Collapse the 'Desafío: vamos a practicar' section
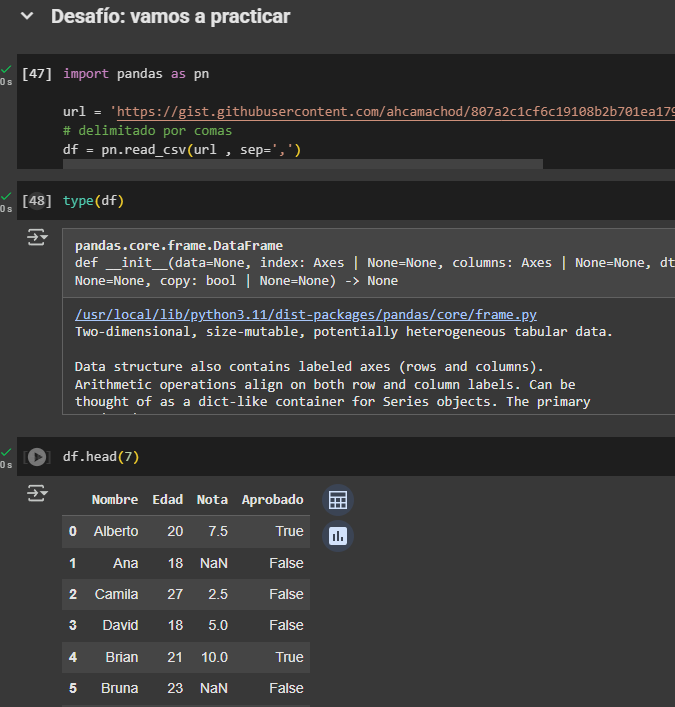The width and height of the screenshot is (675, 707). coord(27,16)
